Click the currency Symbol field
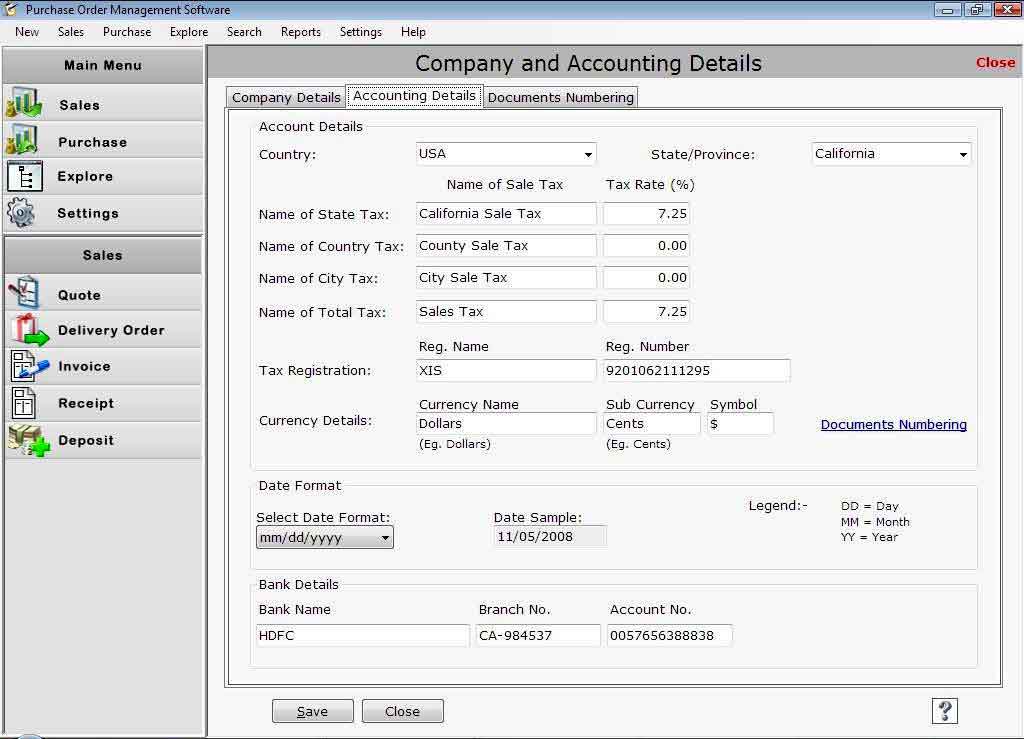Image resolution: width=1024 pixels, height=739 pixels. (740, 424)
